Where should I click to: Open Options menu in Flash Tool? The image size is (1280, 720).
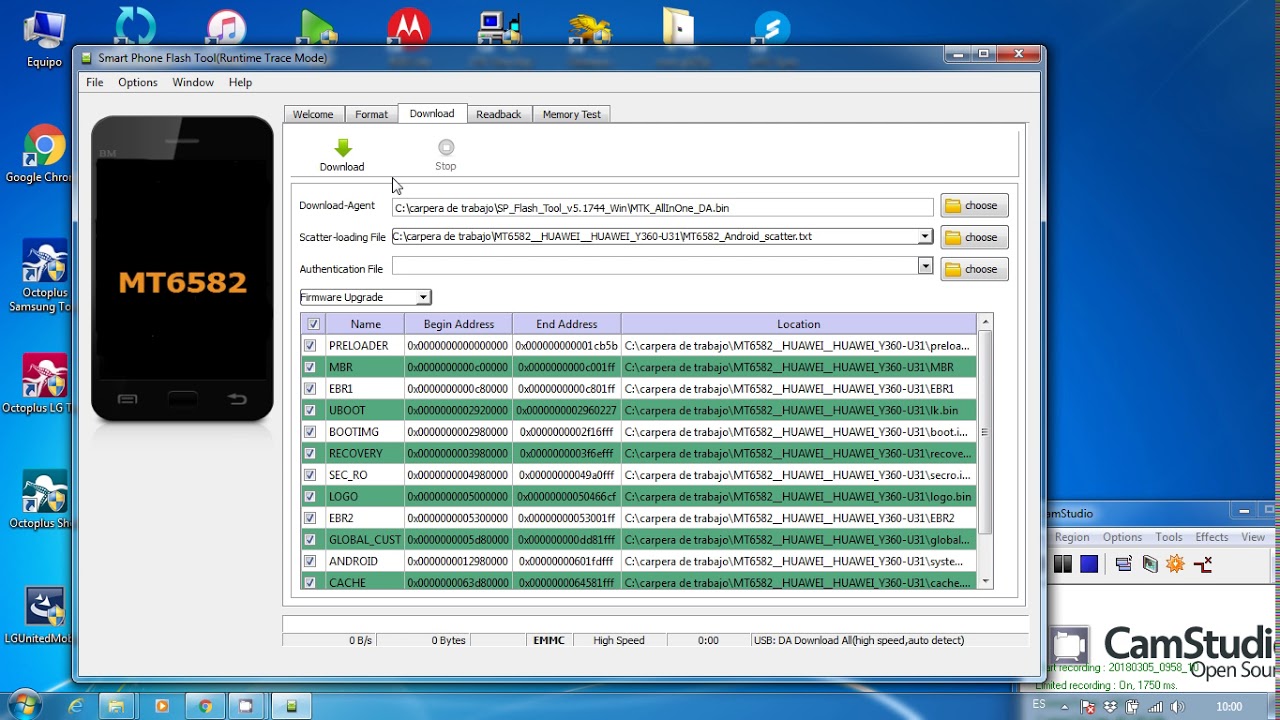tap(138, 83)
